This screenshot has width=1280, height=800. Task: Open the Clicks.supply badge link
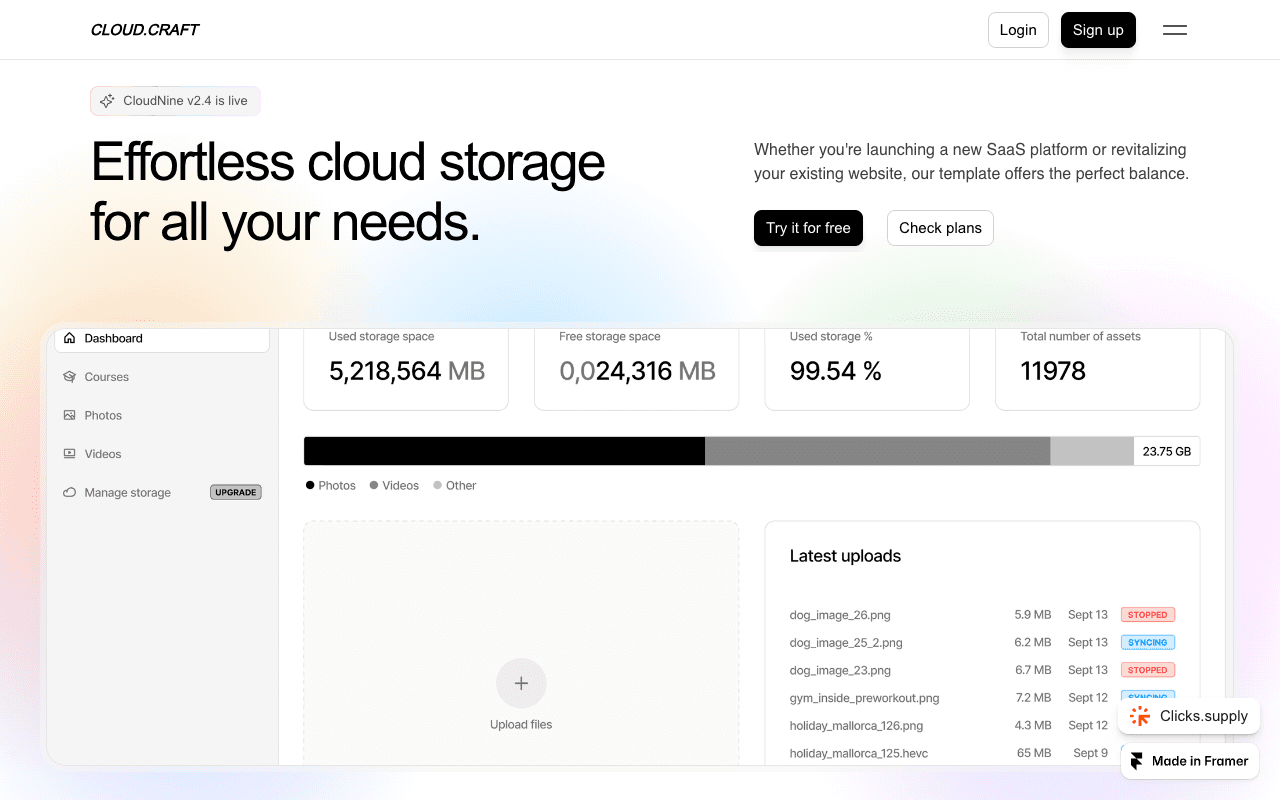pos(1189,716)
